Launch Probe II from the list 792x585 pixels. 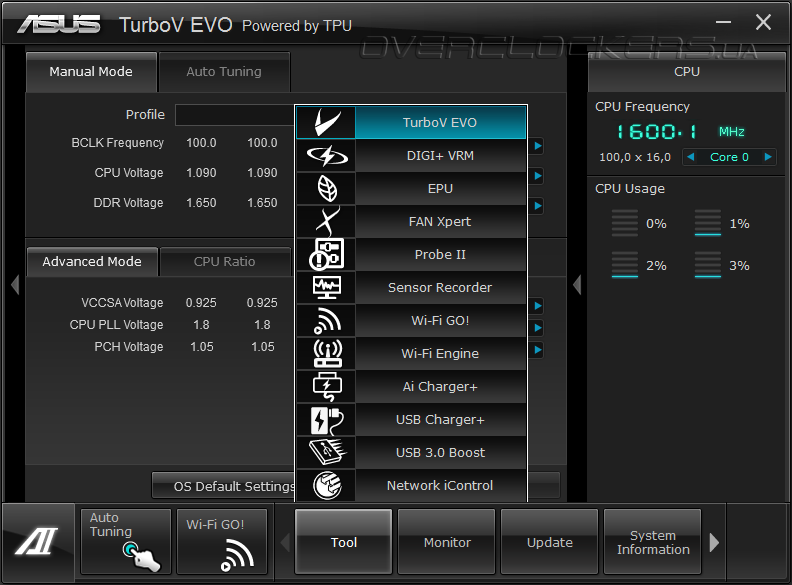click(440, 254)
